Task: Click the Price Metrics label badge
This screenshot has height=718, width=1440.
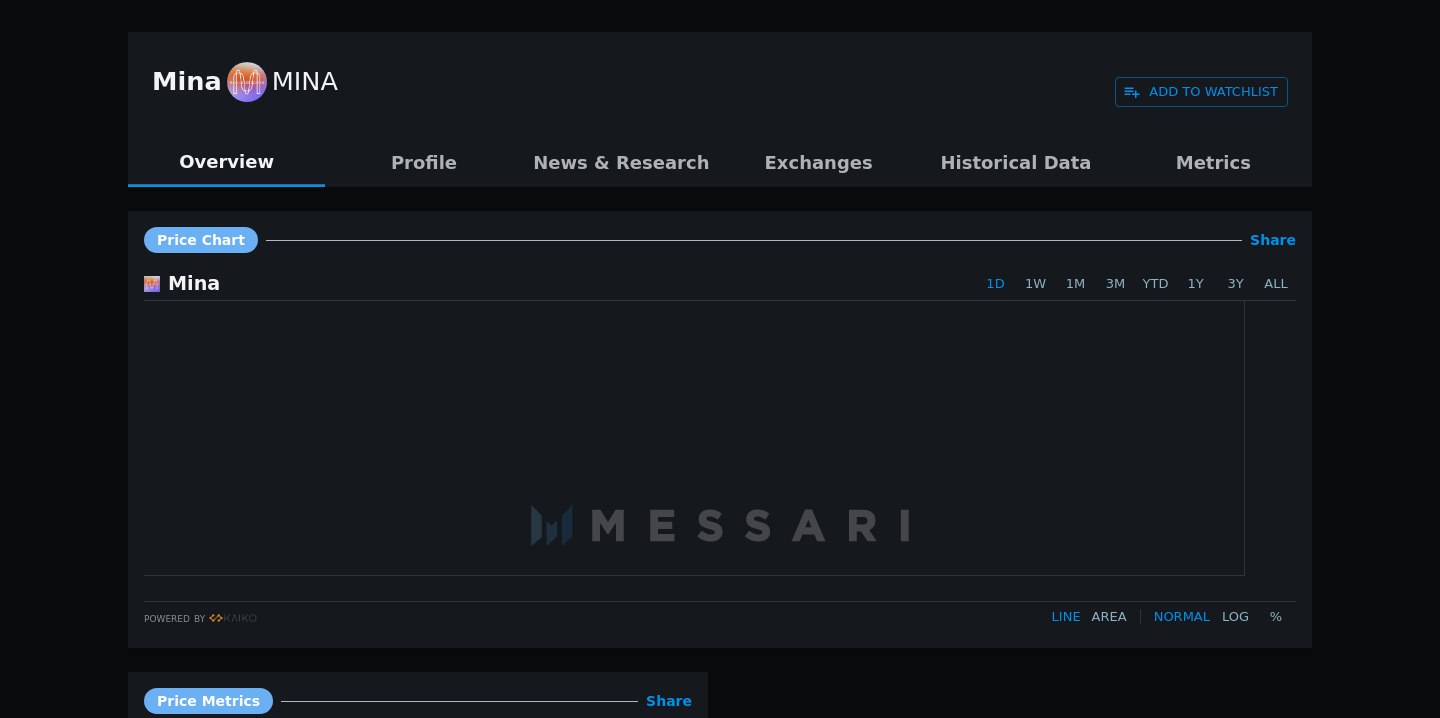Action: click(x=208, y=701)
